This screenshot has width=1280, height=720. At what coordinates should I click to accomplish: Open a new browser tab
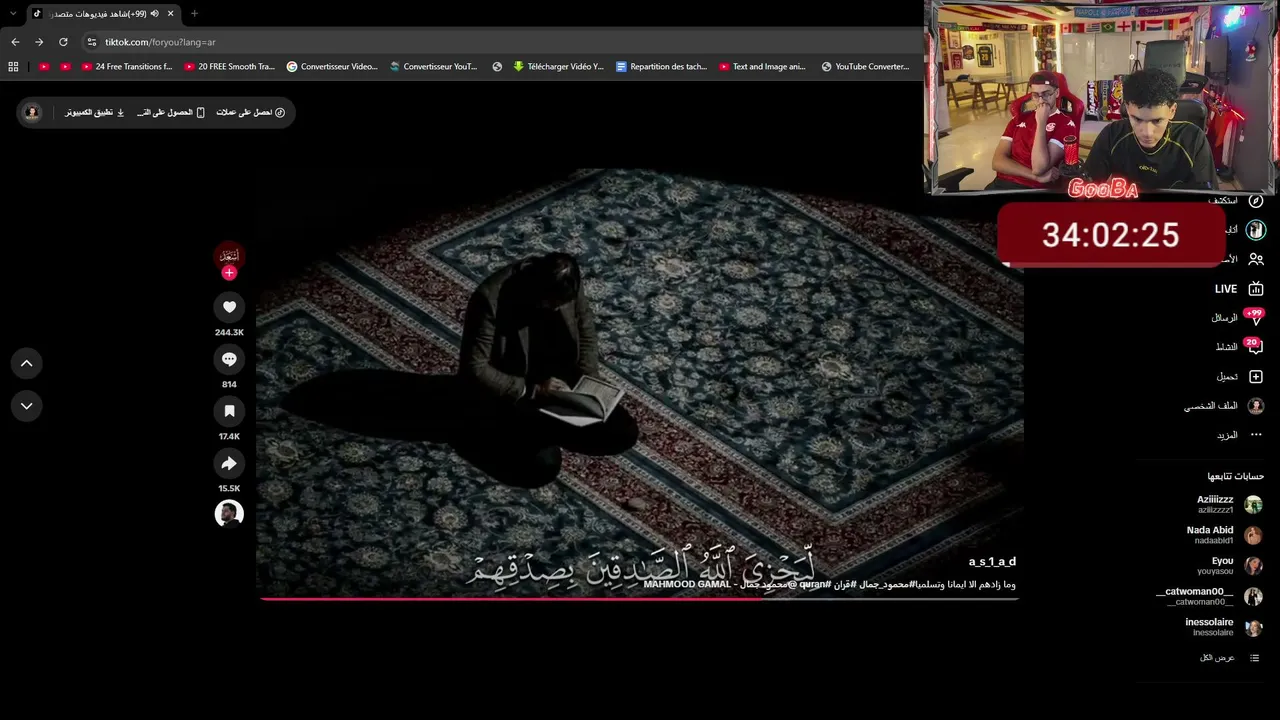[x=194, y=14]
